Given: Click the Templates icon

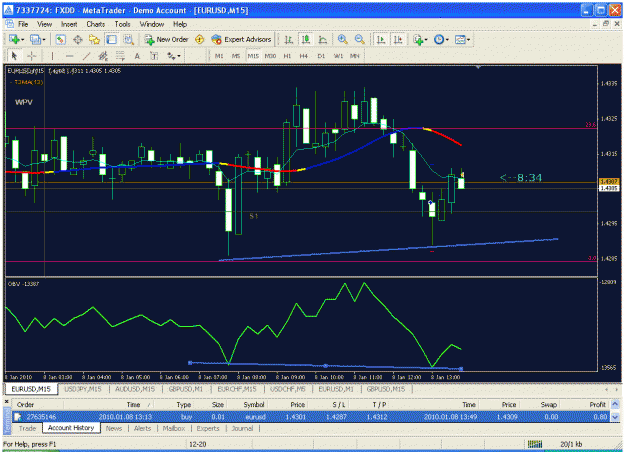Looking at the screenshot, I should coord(460,39).
